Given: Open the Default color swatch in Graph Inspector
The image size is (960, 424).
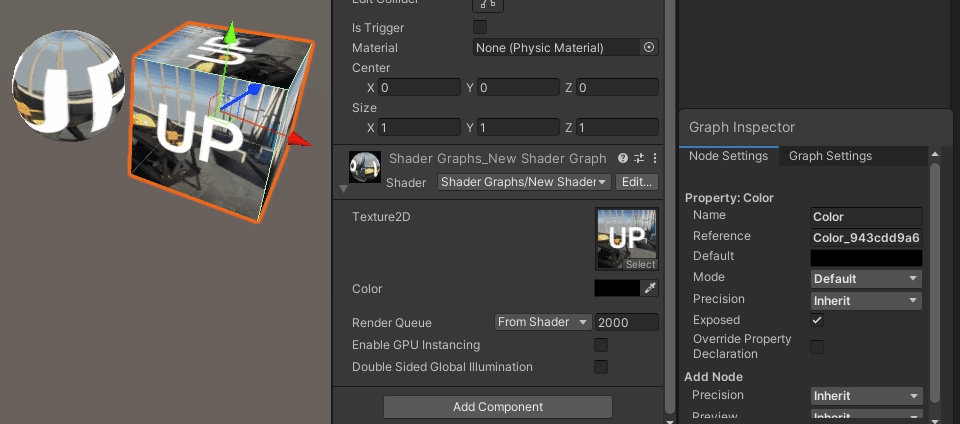Looking at the screenshot, I should pos(866,257).
